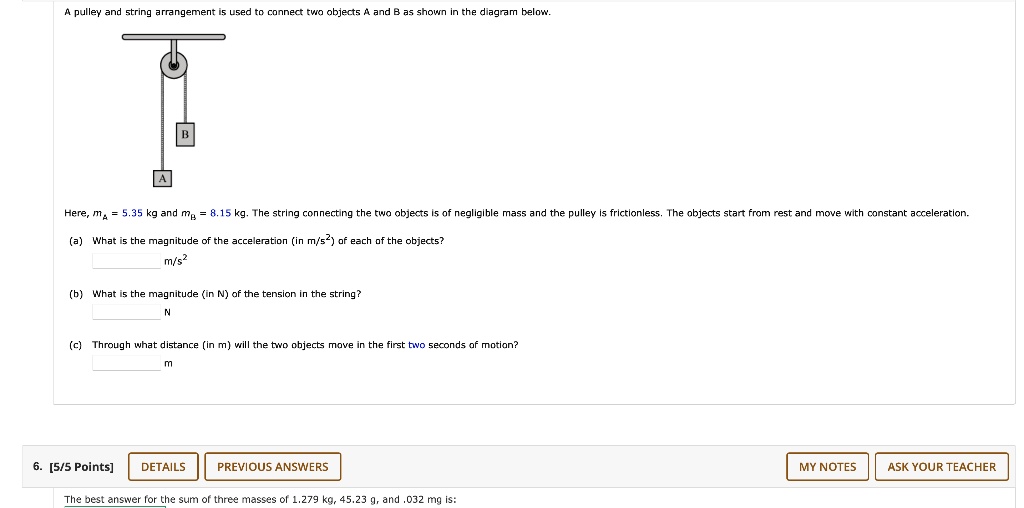This screenshot has width=1024, height=508.
Task: Open PREVIOUS ANSWERS for question 6
Action: click(x=272, y=467)
